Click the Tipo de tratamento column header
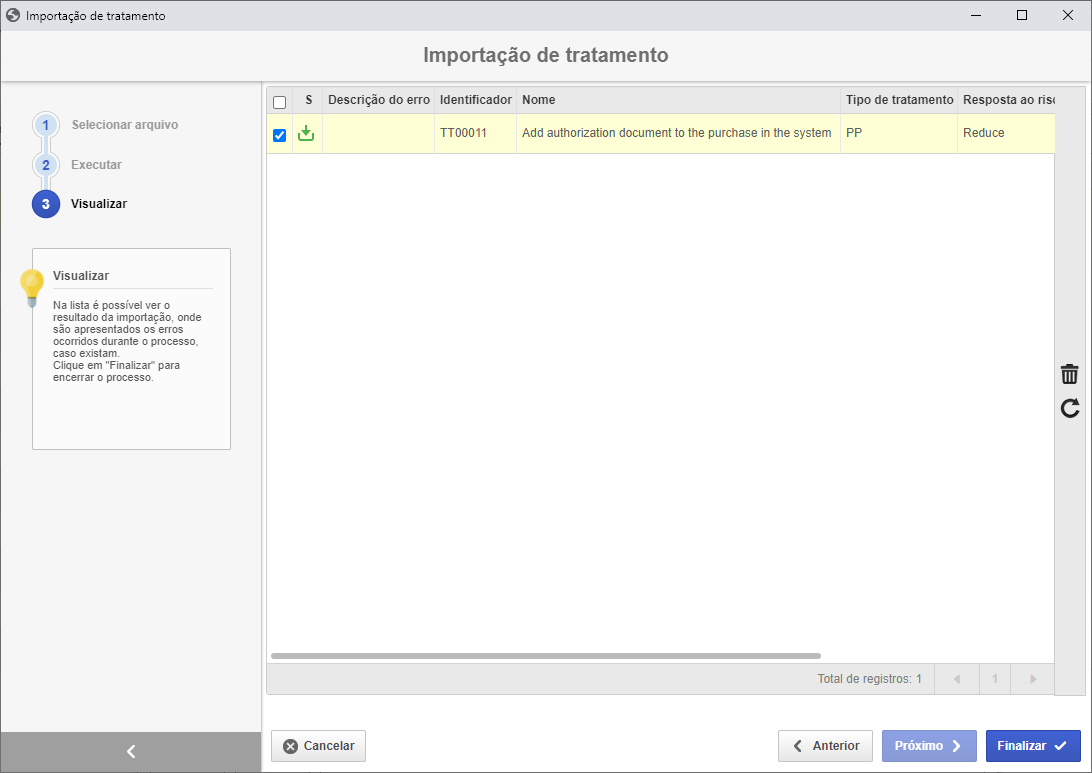Image resolution: width=1092 pixels, height=773 pixels. click(x=899, y=100)
